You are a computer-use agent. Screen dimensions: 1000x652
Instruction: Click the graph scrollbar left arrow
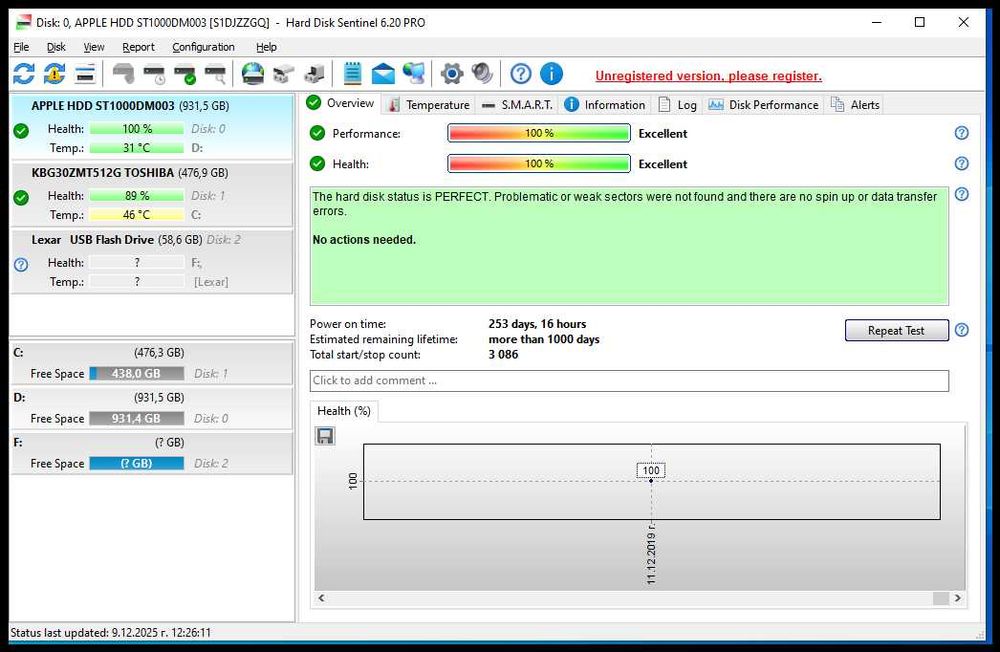321,598
